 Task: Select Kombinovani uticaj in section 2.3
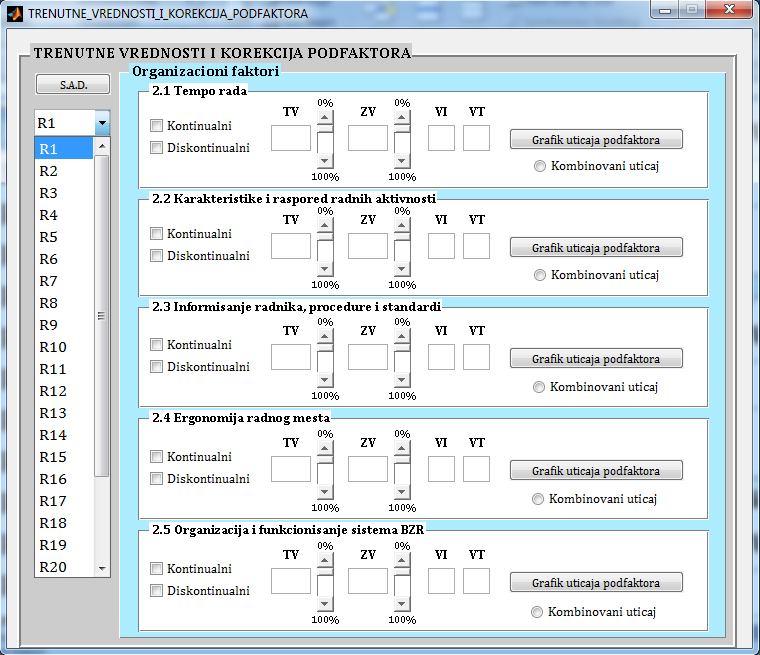point(538,387)
